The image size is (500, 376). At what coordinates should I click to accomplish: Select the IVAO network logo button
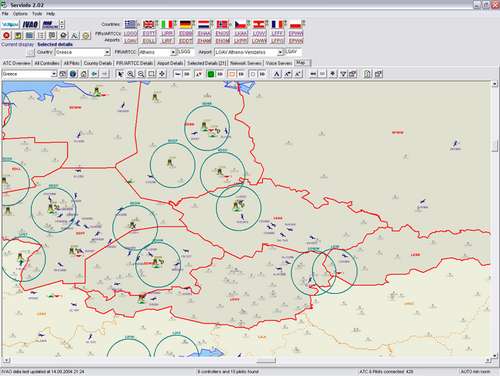(31, 25)
